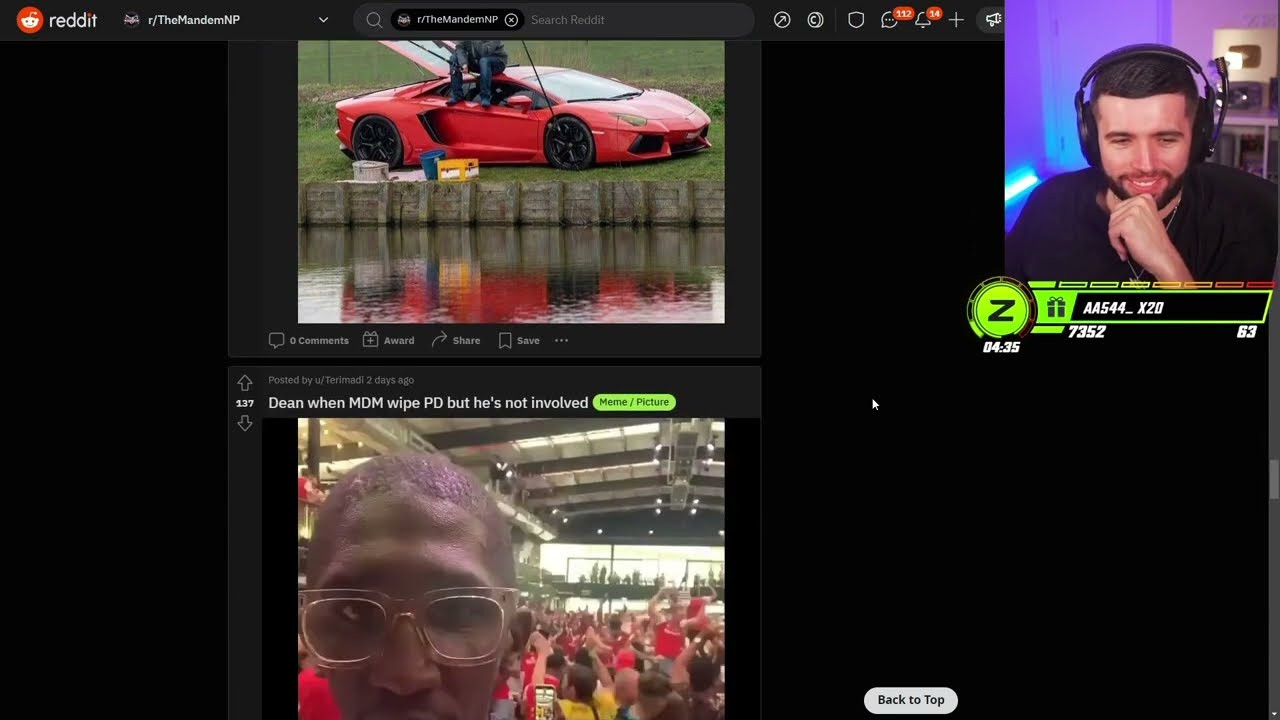The width and height of the screenshot is (1280, 720).
Task: Open the Popular arrow icon
Action: tap(782, 20)
